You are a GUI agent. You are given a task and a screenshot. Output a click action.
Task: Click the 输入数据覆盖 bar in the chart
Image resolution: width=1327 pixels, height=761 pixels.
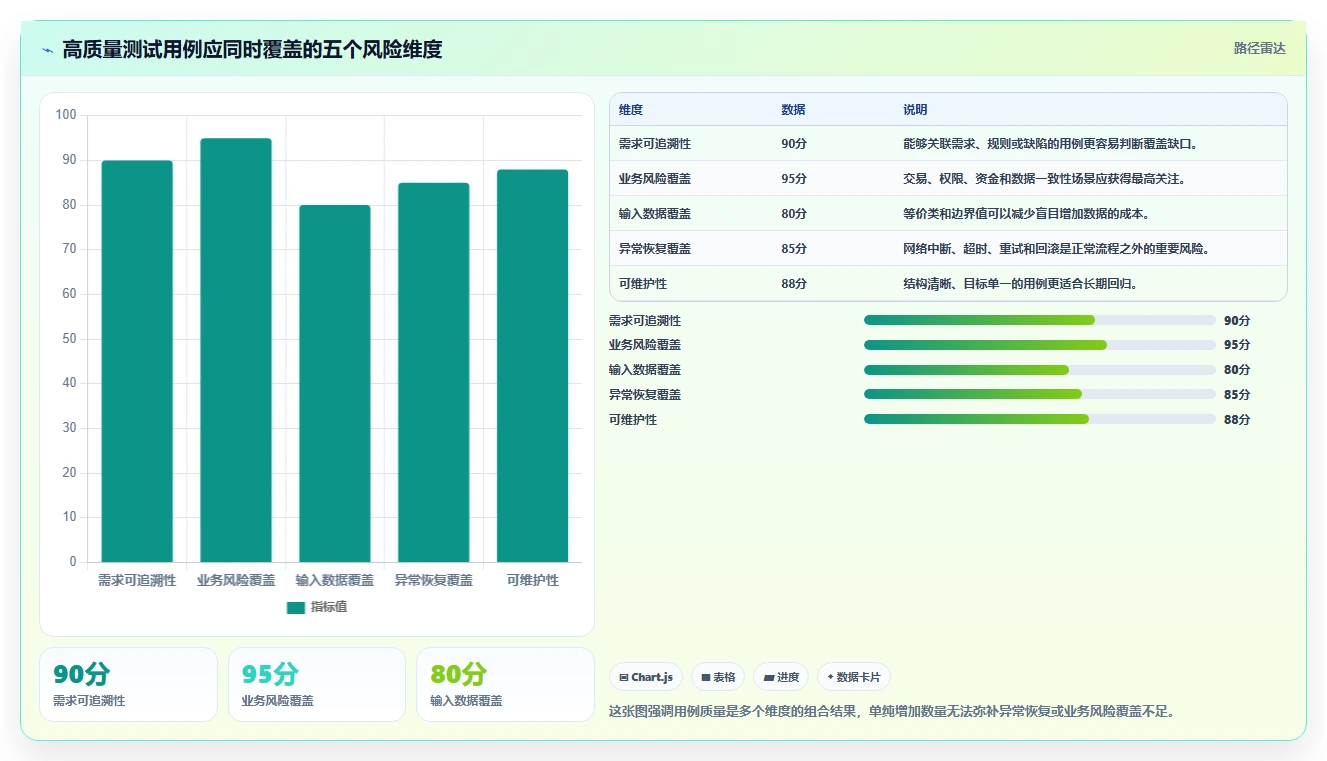335,383
